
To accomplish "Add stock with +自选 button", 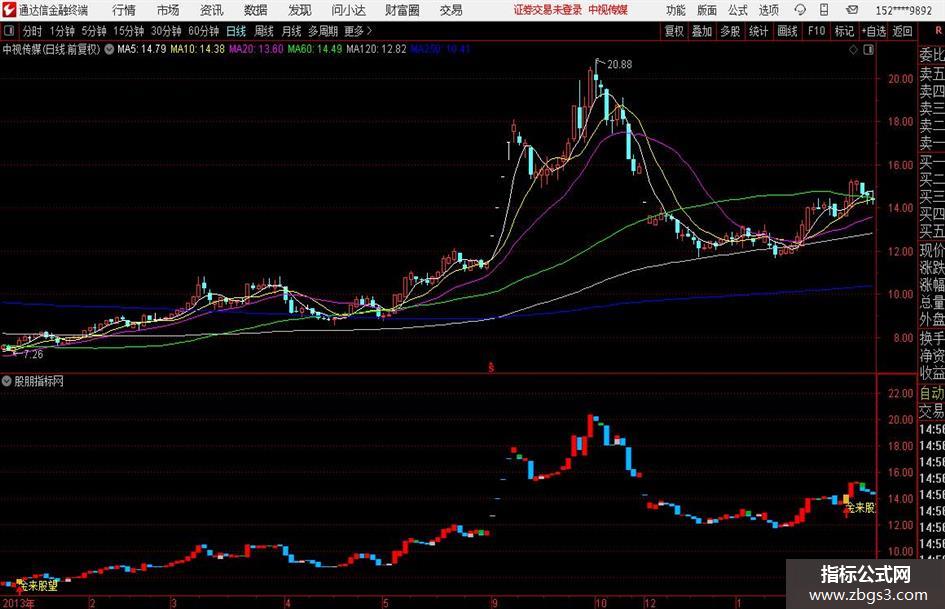I will [x=874, y=31].
